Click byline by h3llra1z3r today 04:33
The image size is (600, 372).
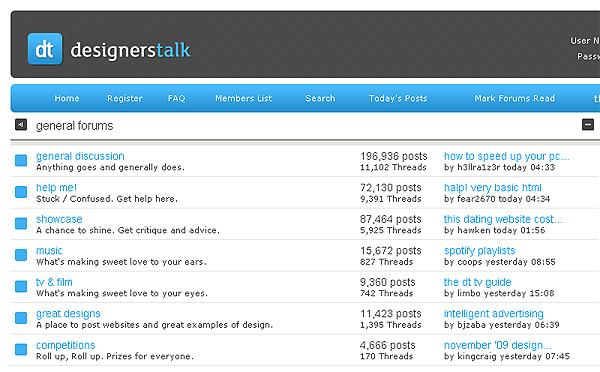point(499,167)
